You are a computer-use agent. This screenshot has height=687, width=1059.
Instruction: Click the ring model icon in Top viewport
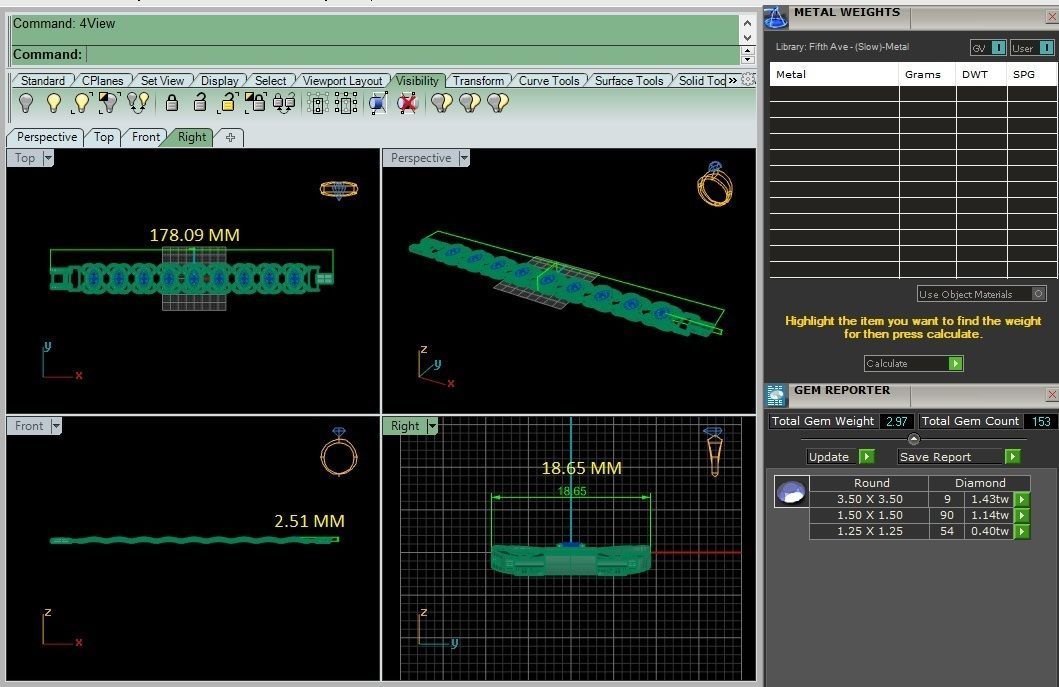(339, 190)
